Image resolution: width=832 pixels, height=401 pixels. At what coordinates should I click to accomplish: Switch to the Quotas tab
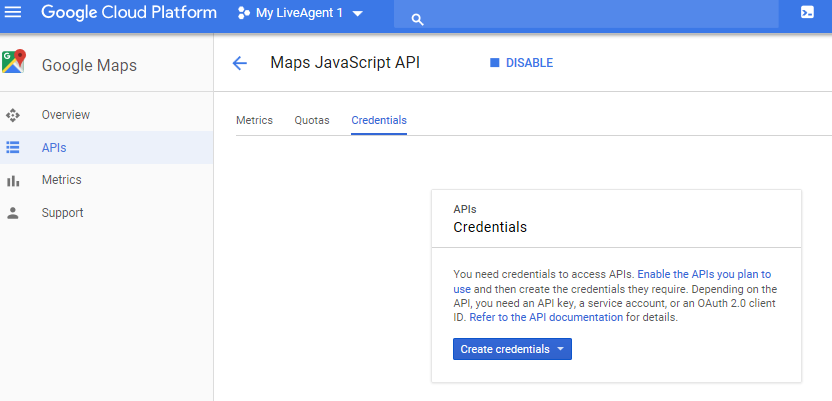click(312, 120)
